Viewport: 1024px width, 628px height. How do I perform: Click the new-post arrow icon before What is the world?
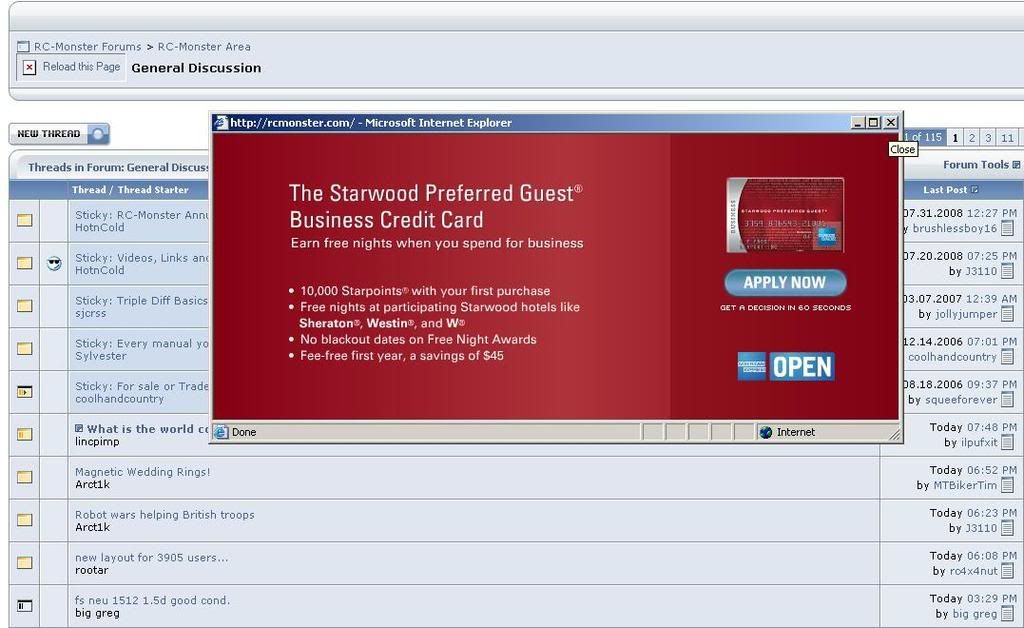(79, 429)
